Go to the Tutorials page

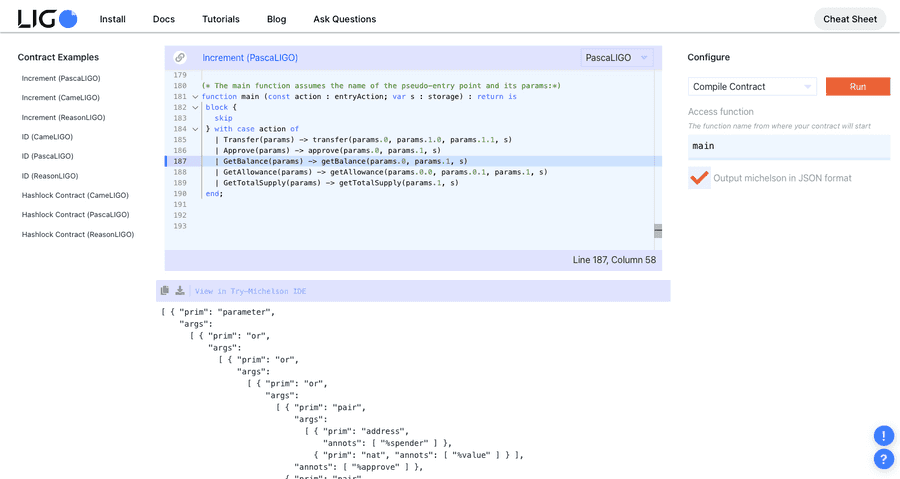tap(220, 19)
